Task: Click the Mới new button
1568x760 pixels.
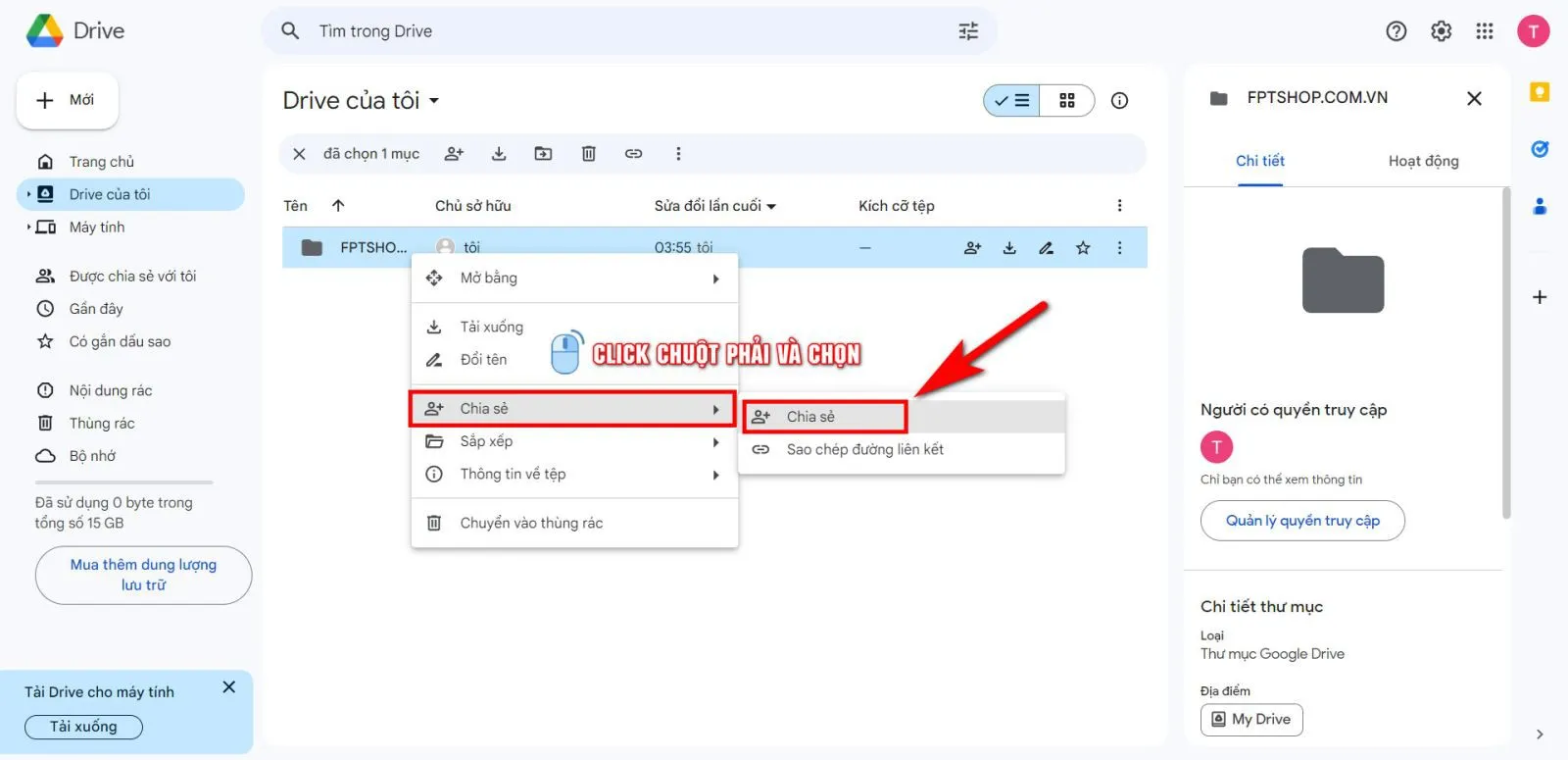Action: click(68, 100)
